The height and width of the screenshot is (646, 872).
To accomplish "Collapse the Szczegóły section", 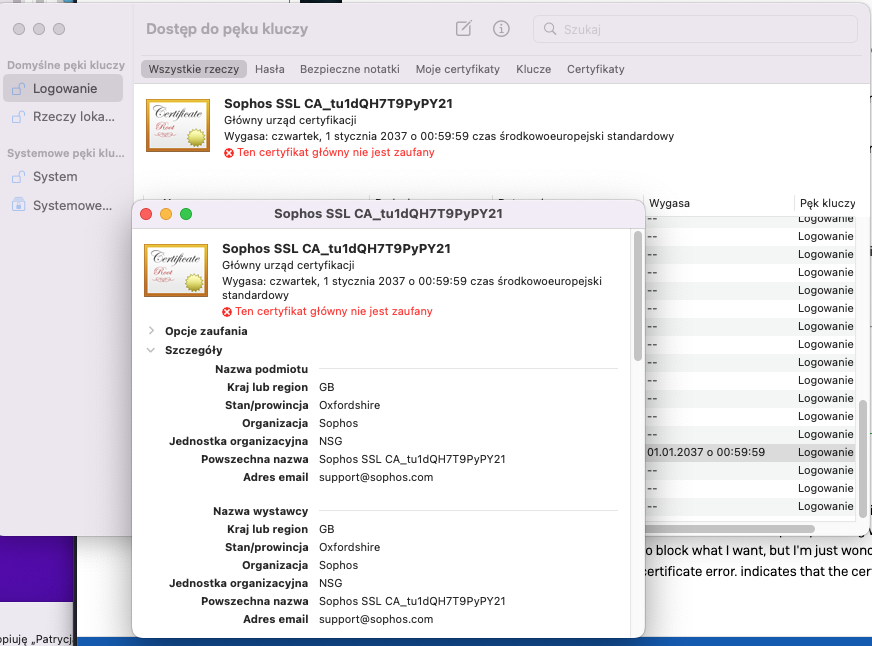I will coord(151,350).
